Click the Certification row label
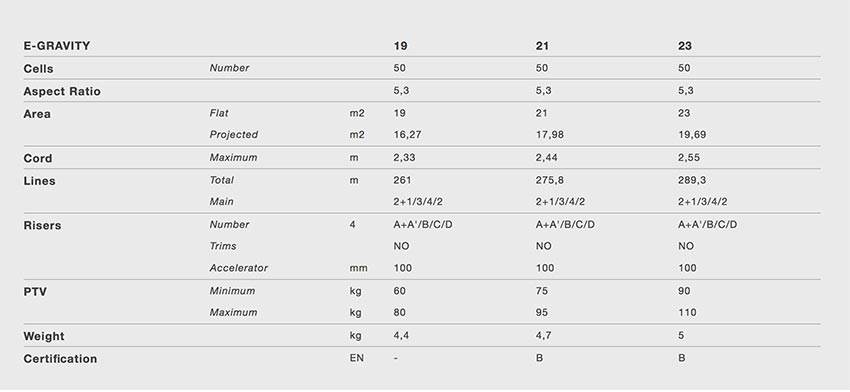The width and height of the screenshot is (850, 392). (x=60, y=359)
